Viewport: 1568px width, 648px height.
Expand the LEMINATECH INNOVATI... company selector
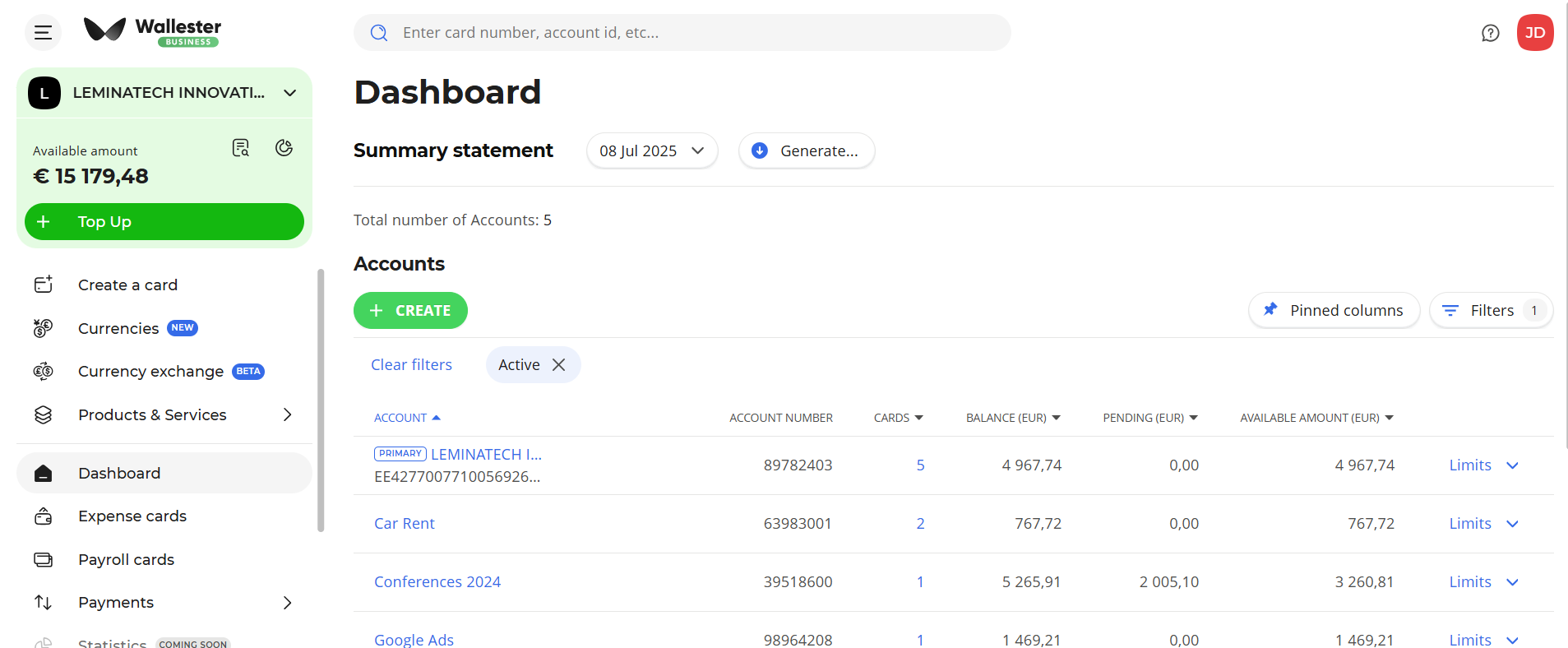289,93
